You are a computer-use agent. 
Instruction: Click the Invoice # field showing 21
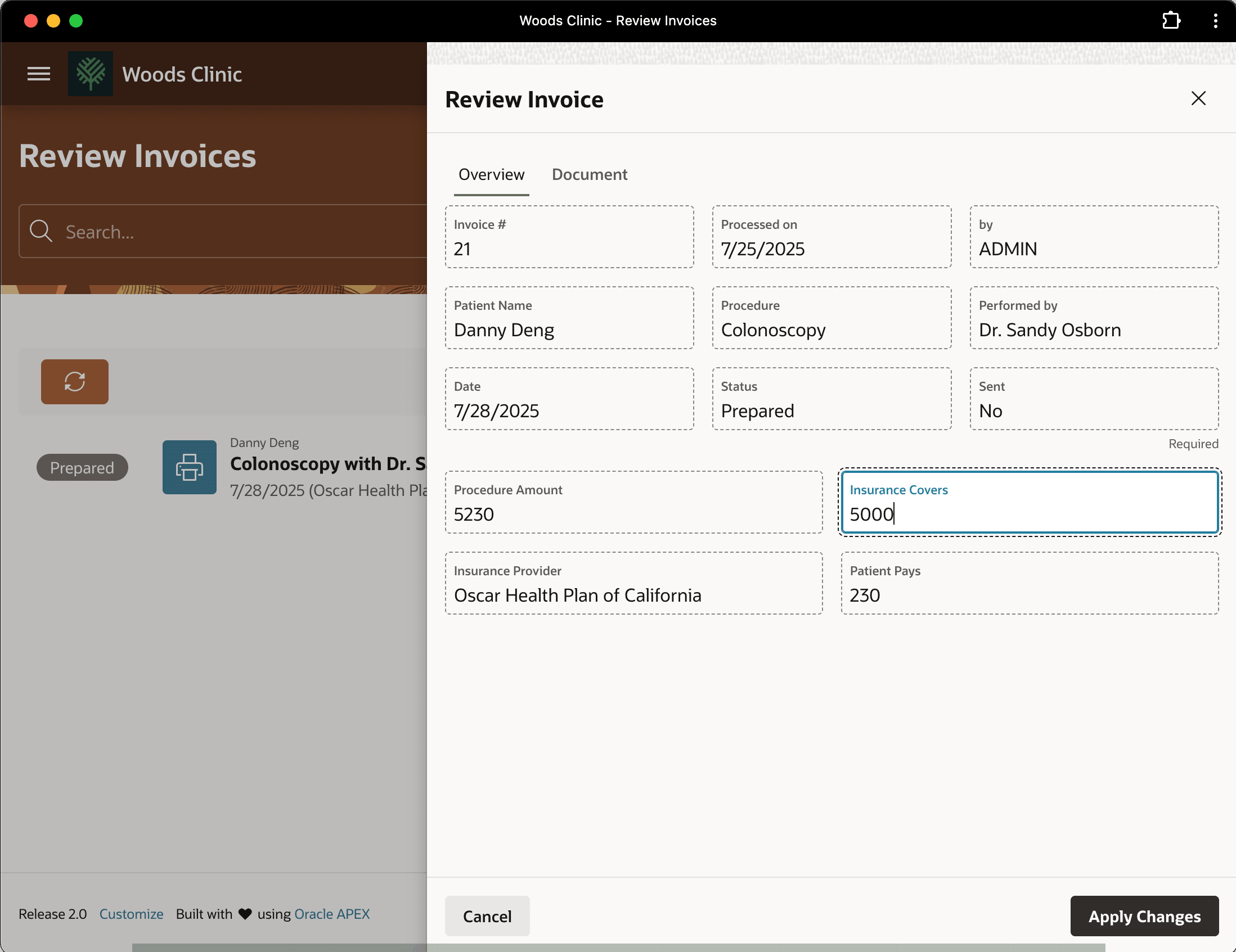click(569, 237)
